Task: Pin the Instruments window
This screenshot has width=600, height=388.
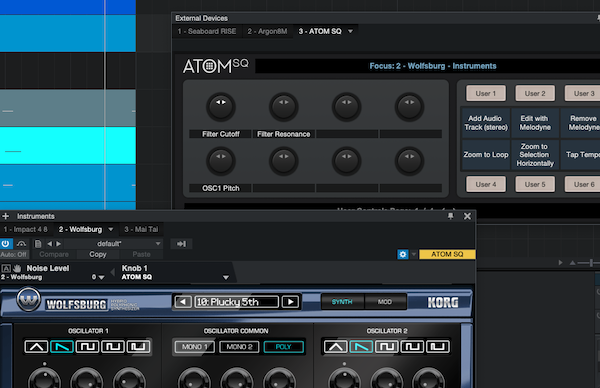Action: click(450, 216)
